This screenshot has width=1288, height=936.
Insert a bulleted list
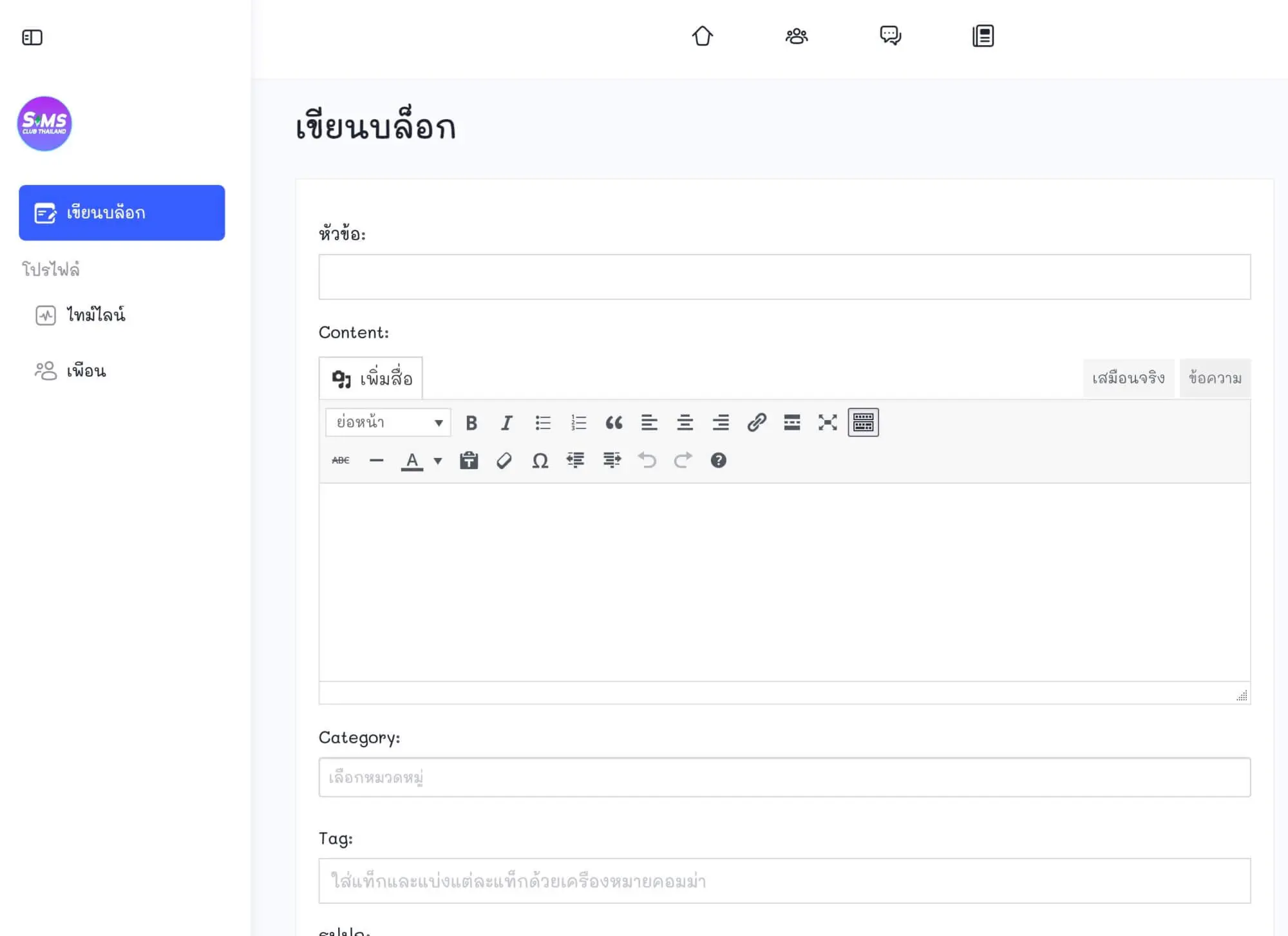[543, 423]
